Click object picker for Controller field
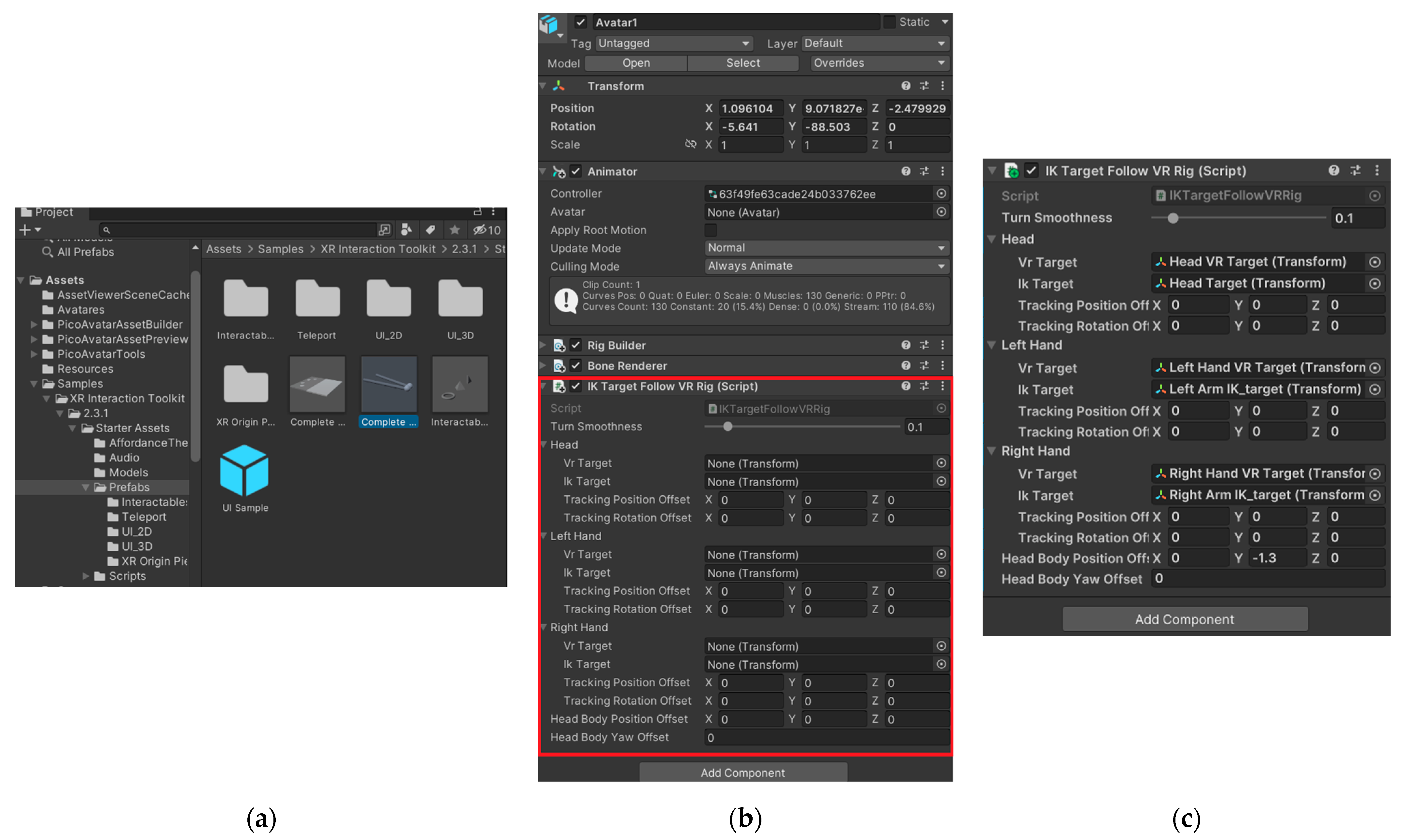The image size is (1403, 840). tap(941, 194)
